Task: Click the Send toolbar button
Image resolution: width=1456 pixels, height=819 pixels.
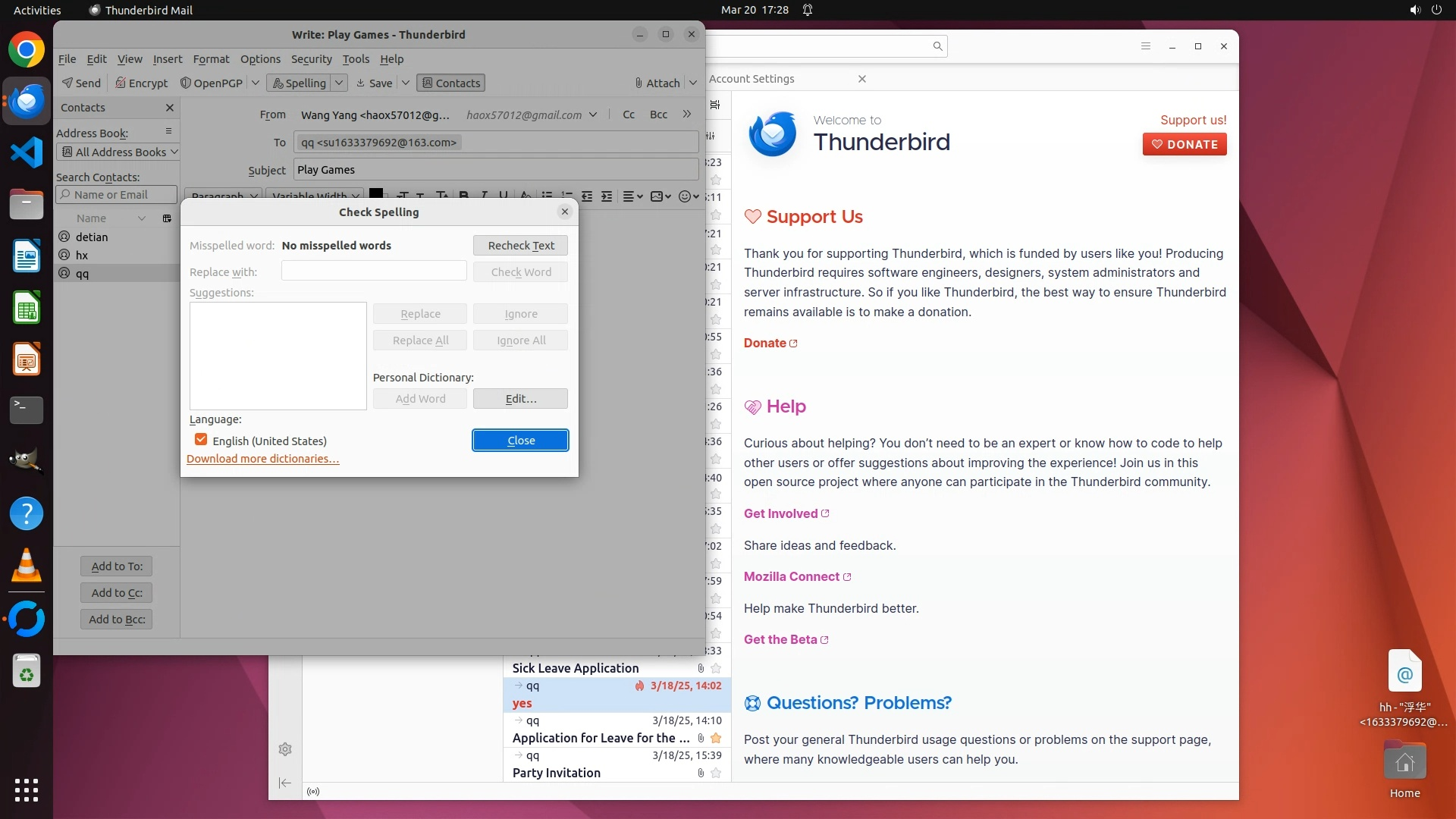Action: pyautogui.click(x=81, y=83)
